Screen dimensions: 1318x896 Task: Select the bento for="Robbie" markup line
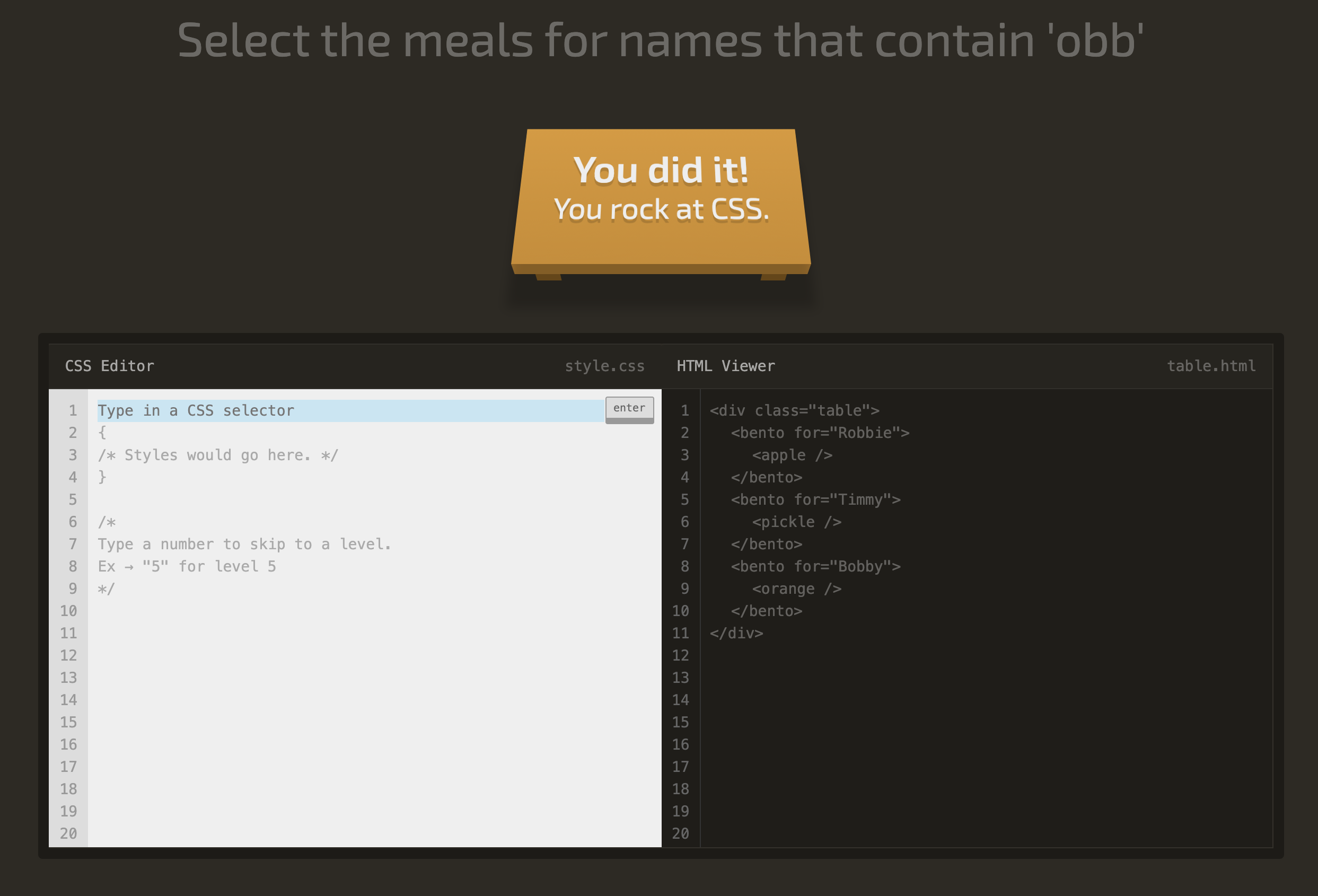[x=820, y=433]
